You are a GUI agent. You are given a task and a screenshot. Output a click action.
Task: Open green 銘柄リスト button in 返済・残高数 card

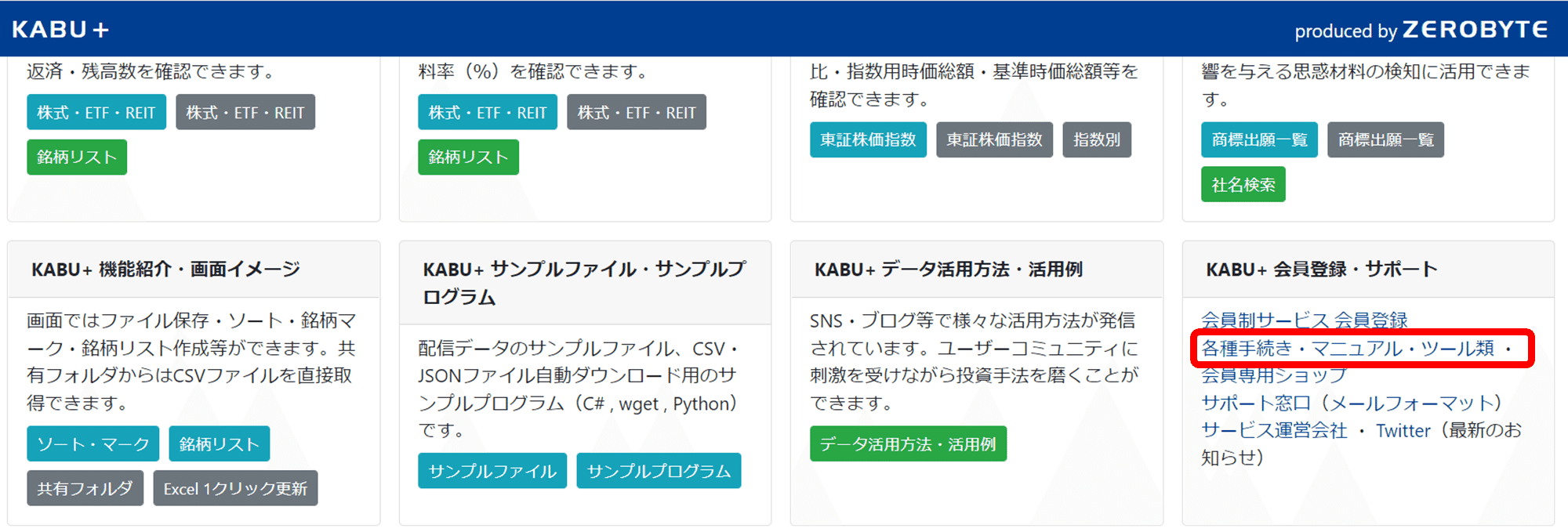77,157
